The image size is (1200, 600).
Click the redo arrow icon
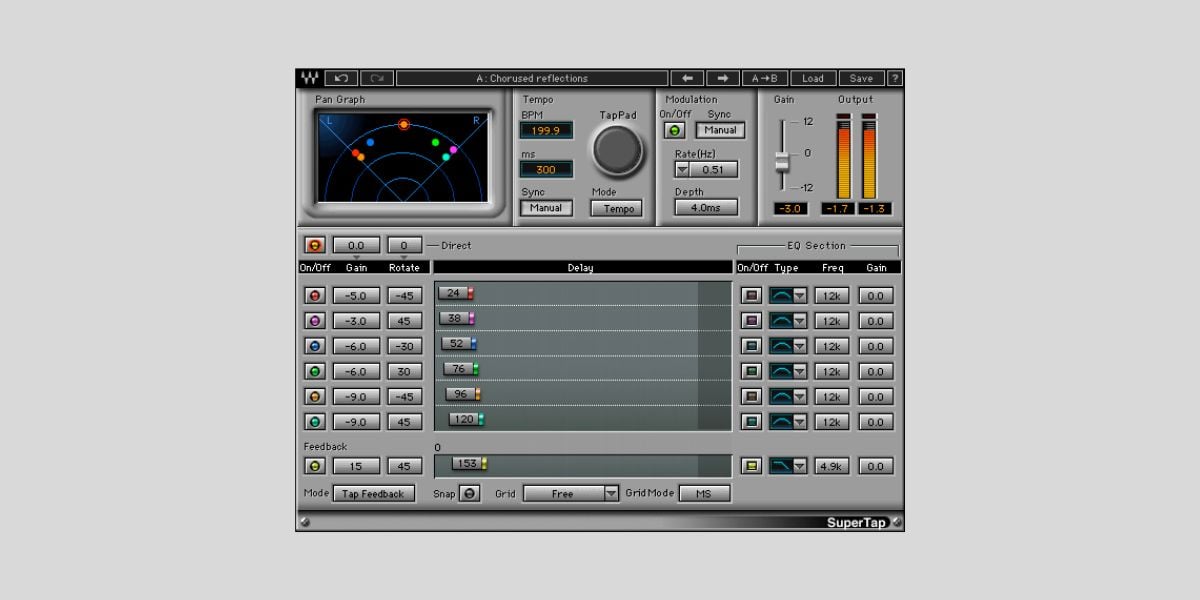click(377, 78)
